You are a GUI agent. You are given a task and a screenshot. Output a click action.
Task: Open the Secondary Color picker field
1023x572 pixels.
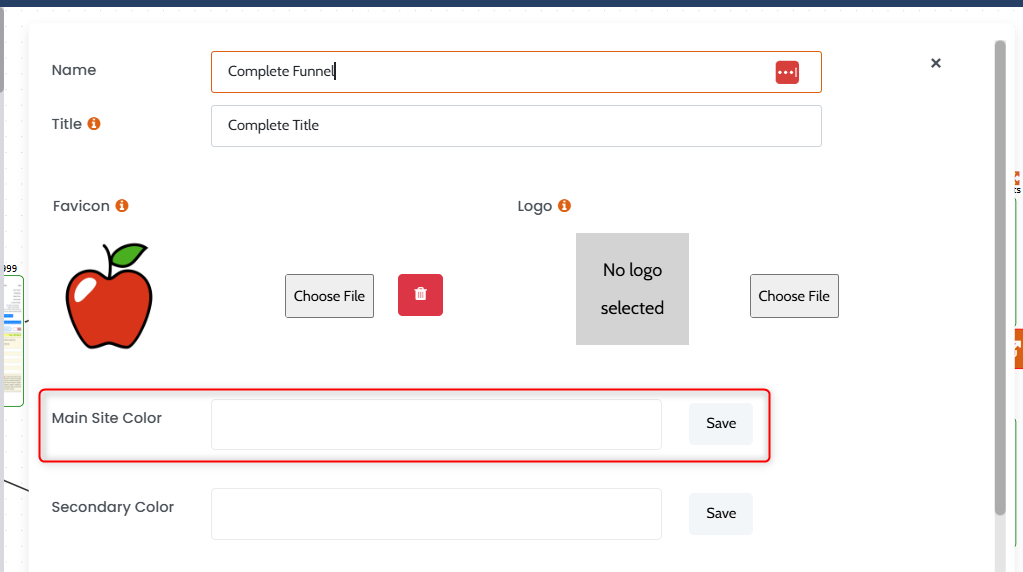coord(436,513)
